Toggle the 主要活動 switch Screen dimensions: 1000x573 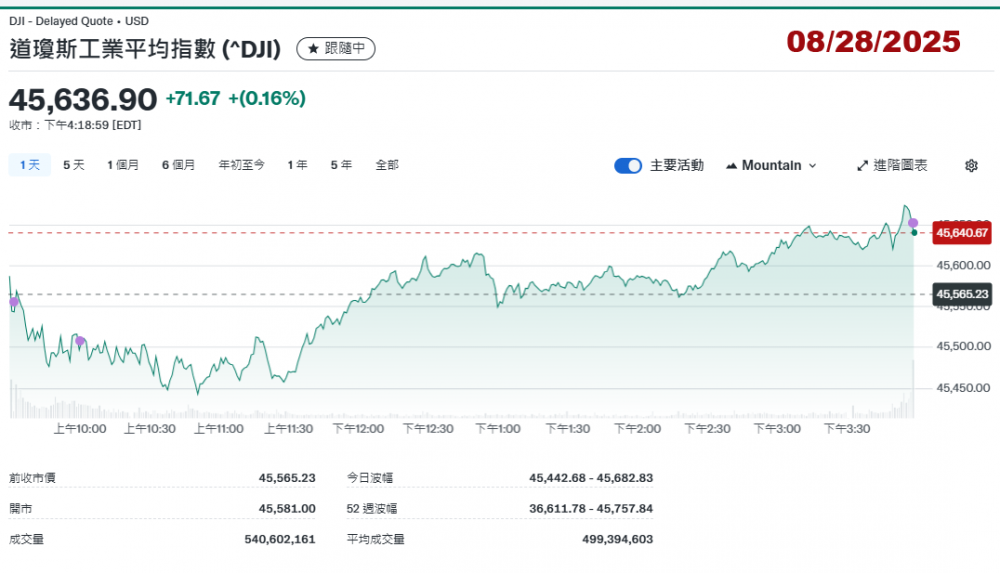628,166
